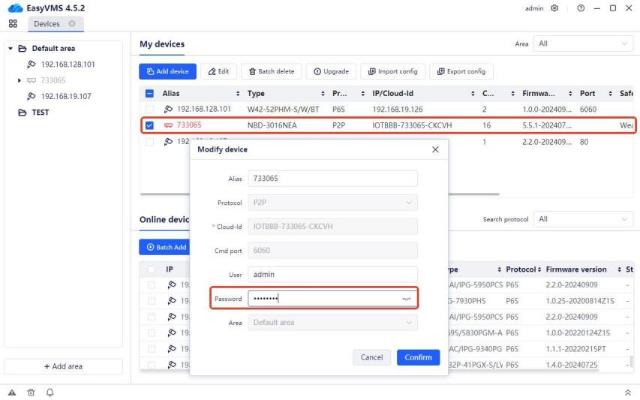Click the notification bell in status bar
This screenshot has width=640, height=400.
(x=49, y=391)
